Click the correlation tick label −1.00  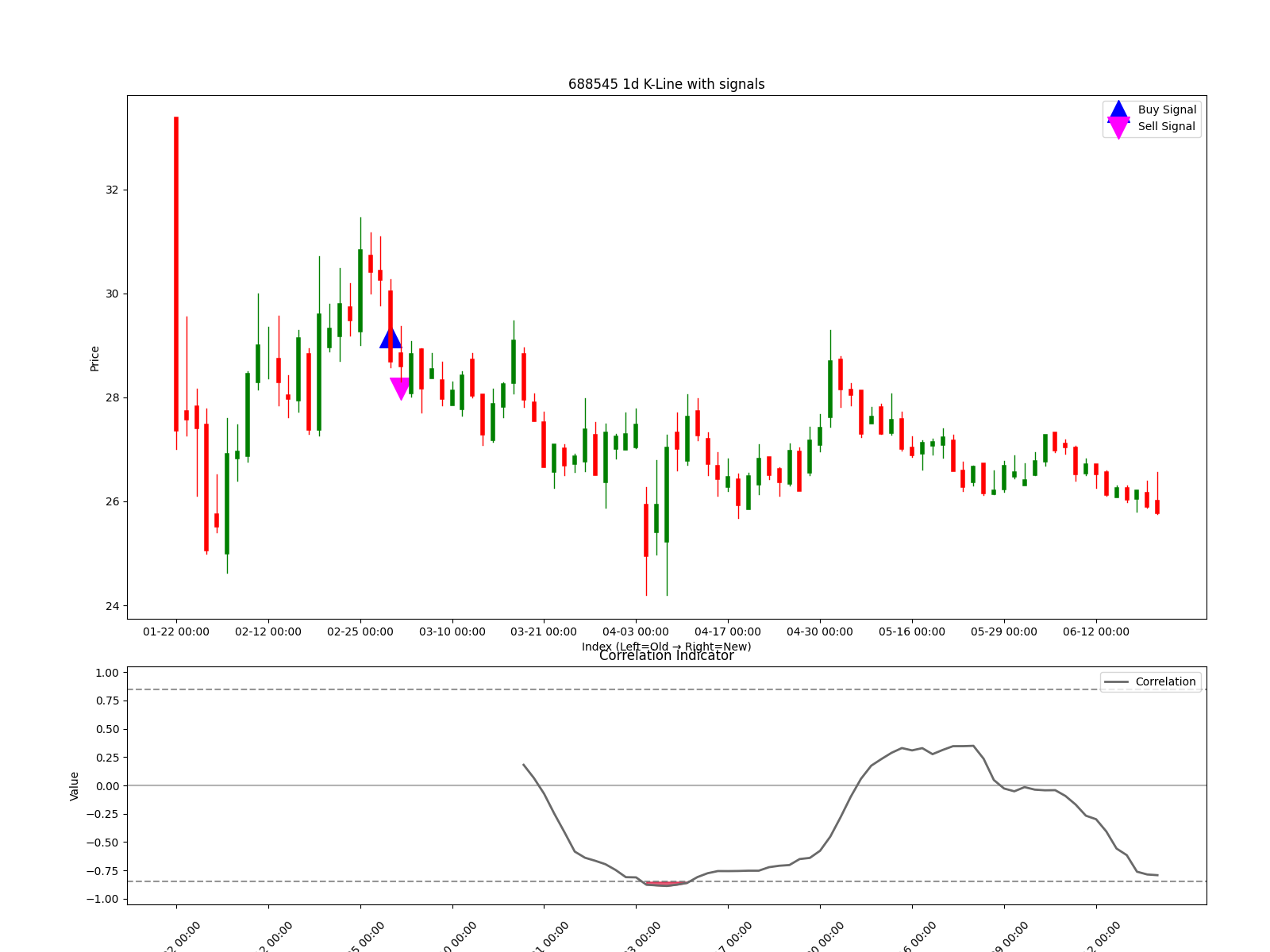click(103, 899)
